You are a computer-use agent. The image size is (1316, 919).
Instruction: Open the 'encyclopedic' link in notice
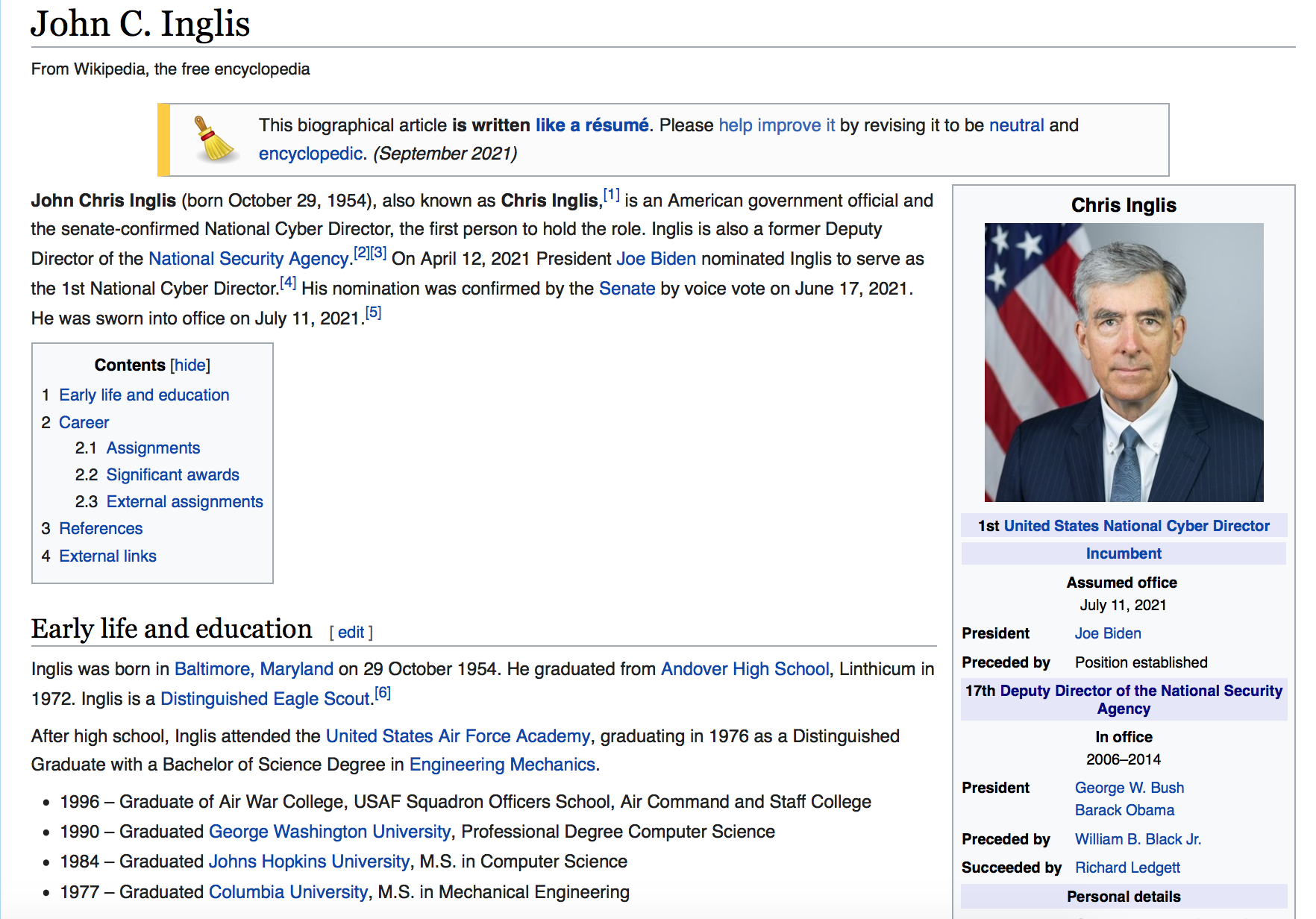point(310,154)
